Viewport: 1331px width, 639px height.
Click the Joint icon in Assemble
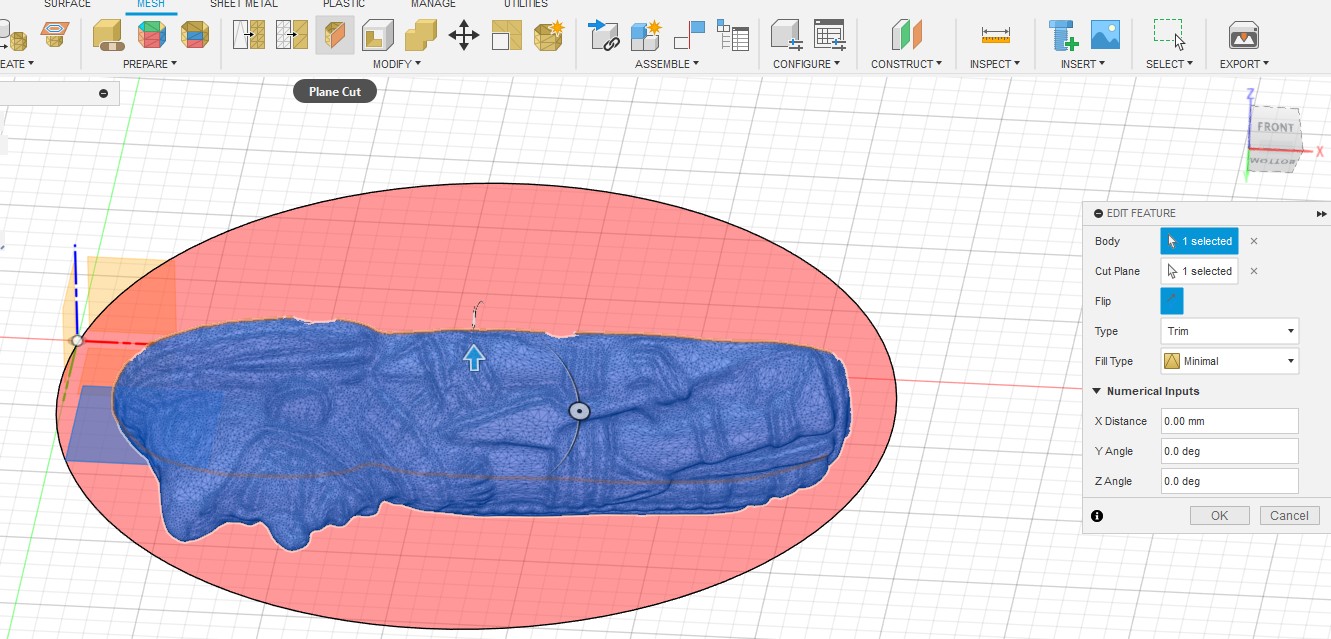(x=689, y=36)
